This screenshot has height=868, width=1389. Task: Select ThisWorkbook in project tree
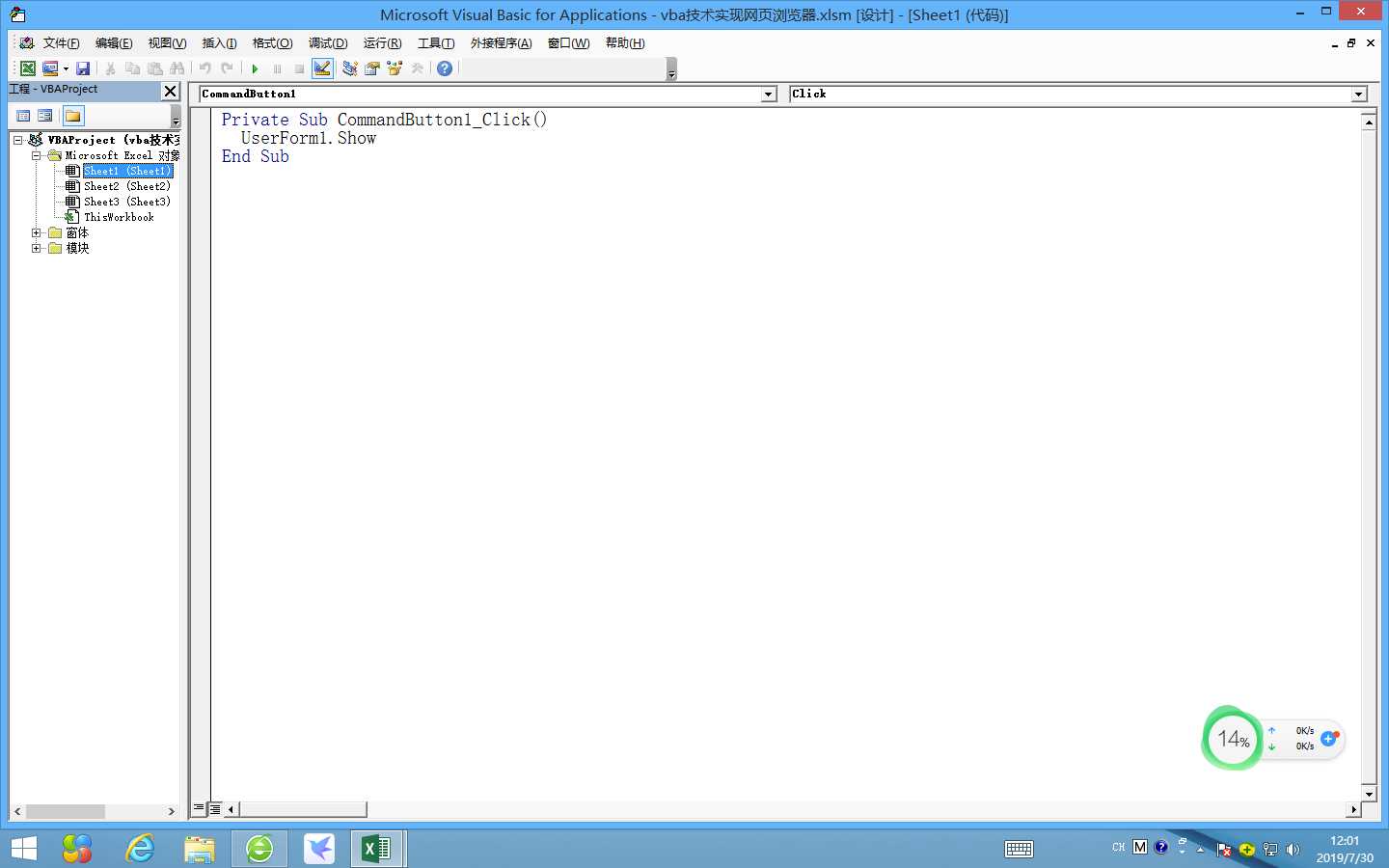tap(119, 217)
